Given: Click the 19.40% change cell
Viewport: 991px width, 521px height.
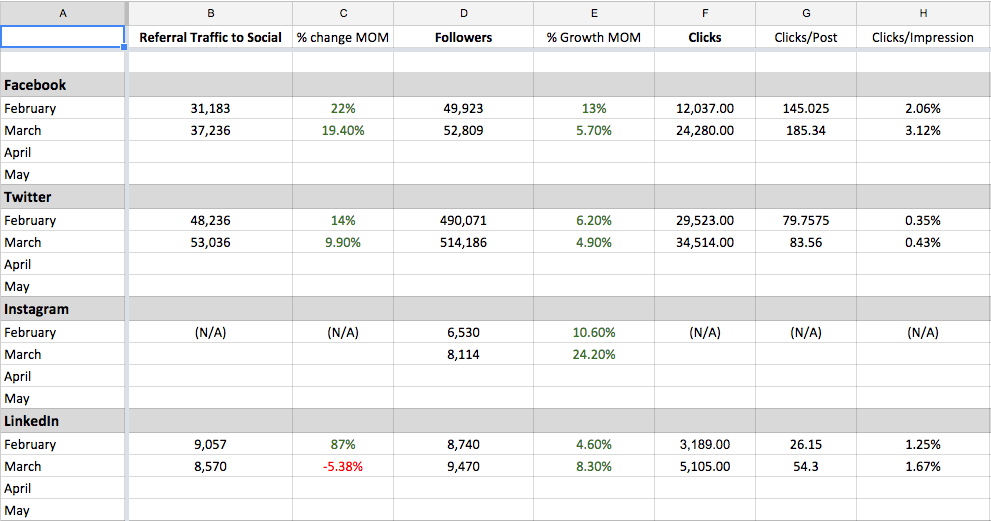Looking at the screenshot, I should coord(343,130).
